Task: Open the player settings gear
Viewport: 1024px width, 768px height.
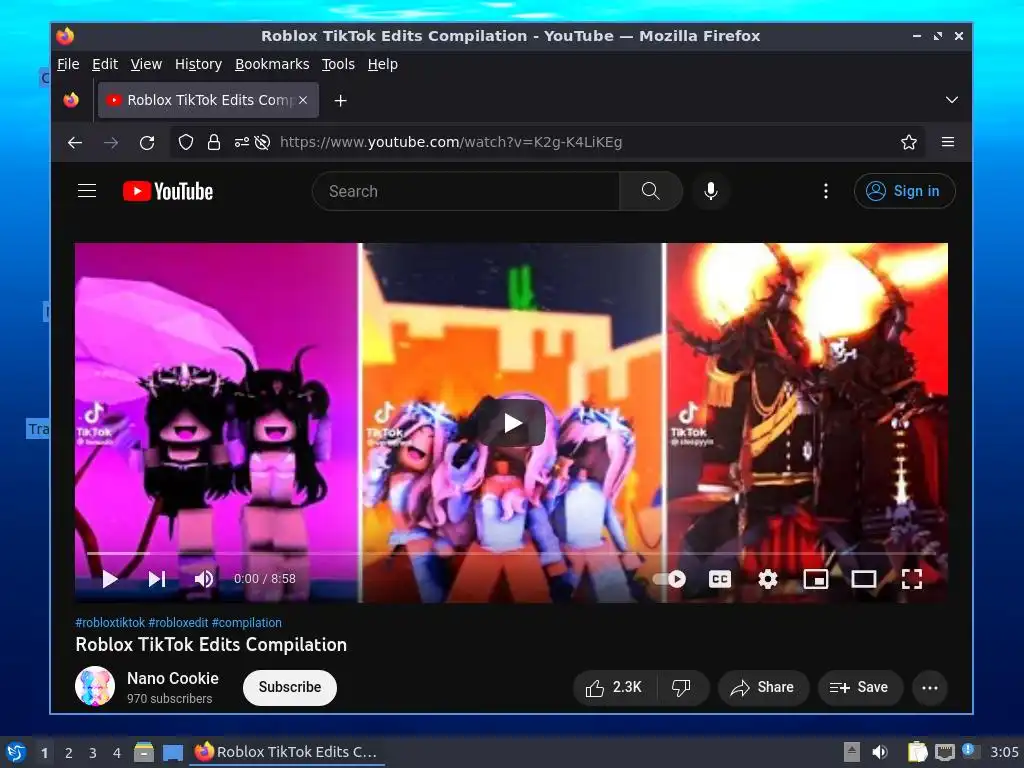Action: [767, 579]
